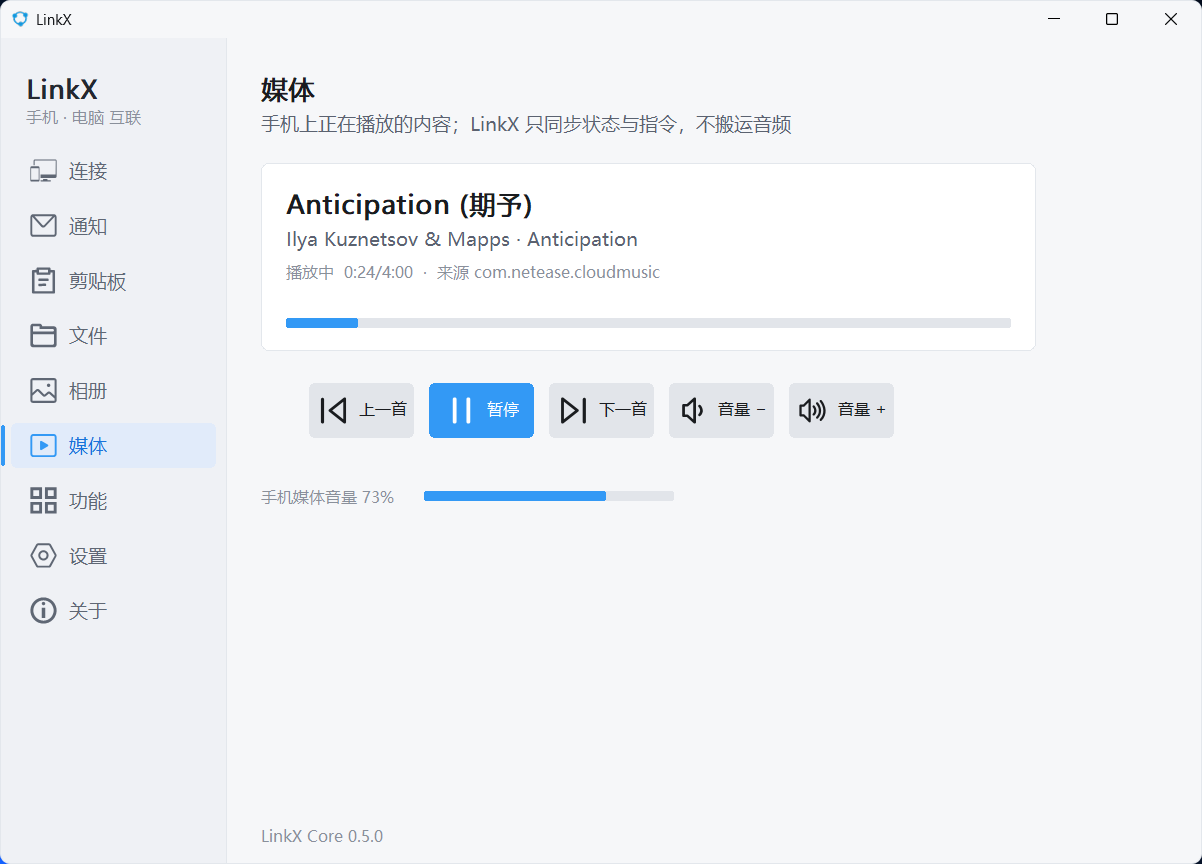Viewport: 1202px width, 864px height.
Task: Open the 通知 notifications envelope icon
Action: pos(43,226)
